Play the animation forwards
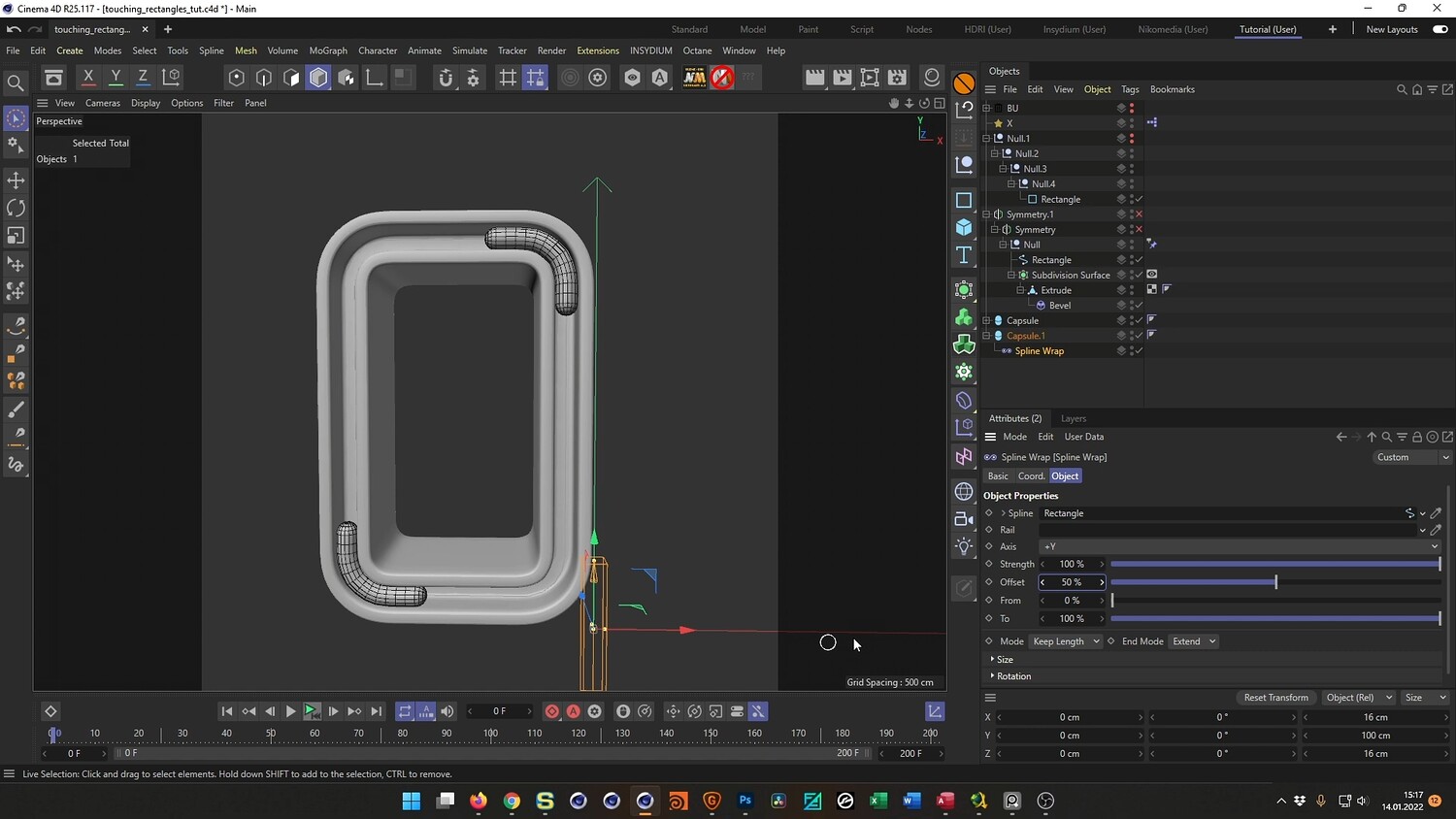The width and height of the screenshot is (1456, 819). [290, 711]
